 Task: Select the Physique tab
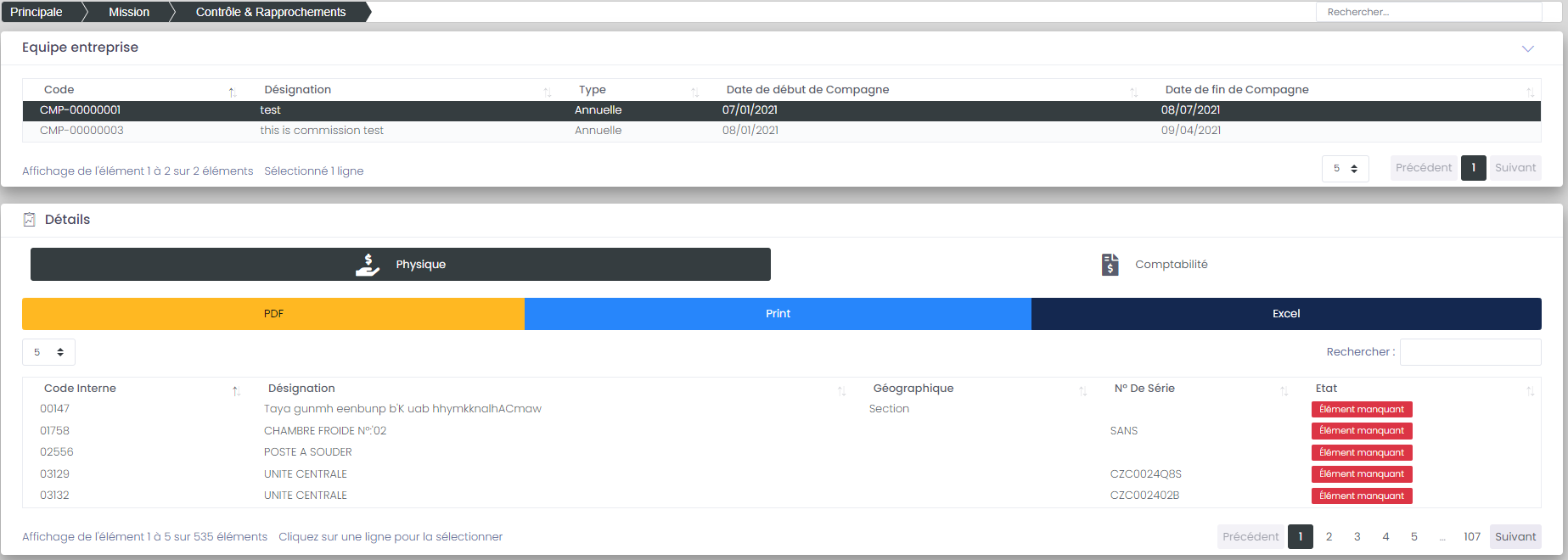[x=401, y=265]
